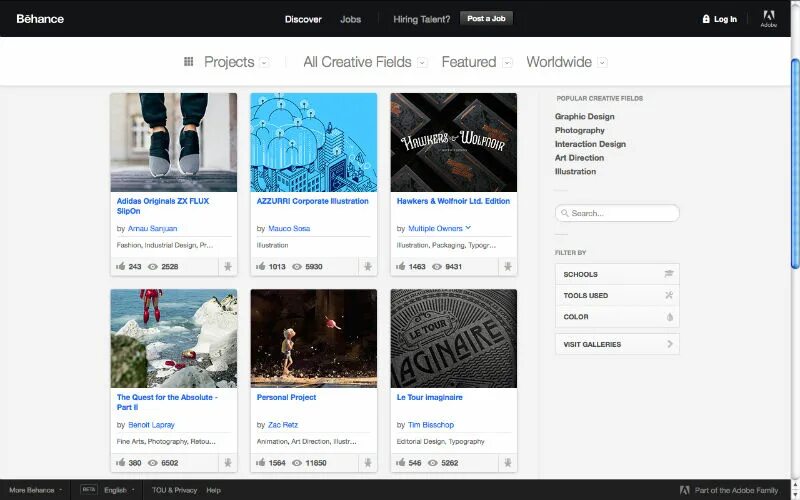
Task: Open the author Arnau Sanjuan profile
Action: click(153, 229)
